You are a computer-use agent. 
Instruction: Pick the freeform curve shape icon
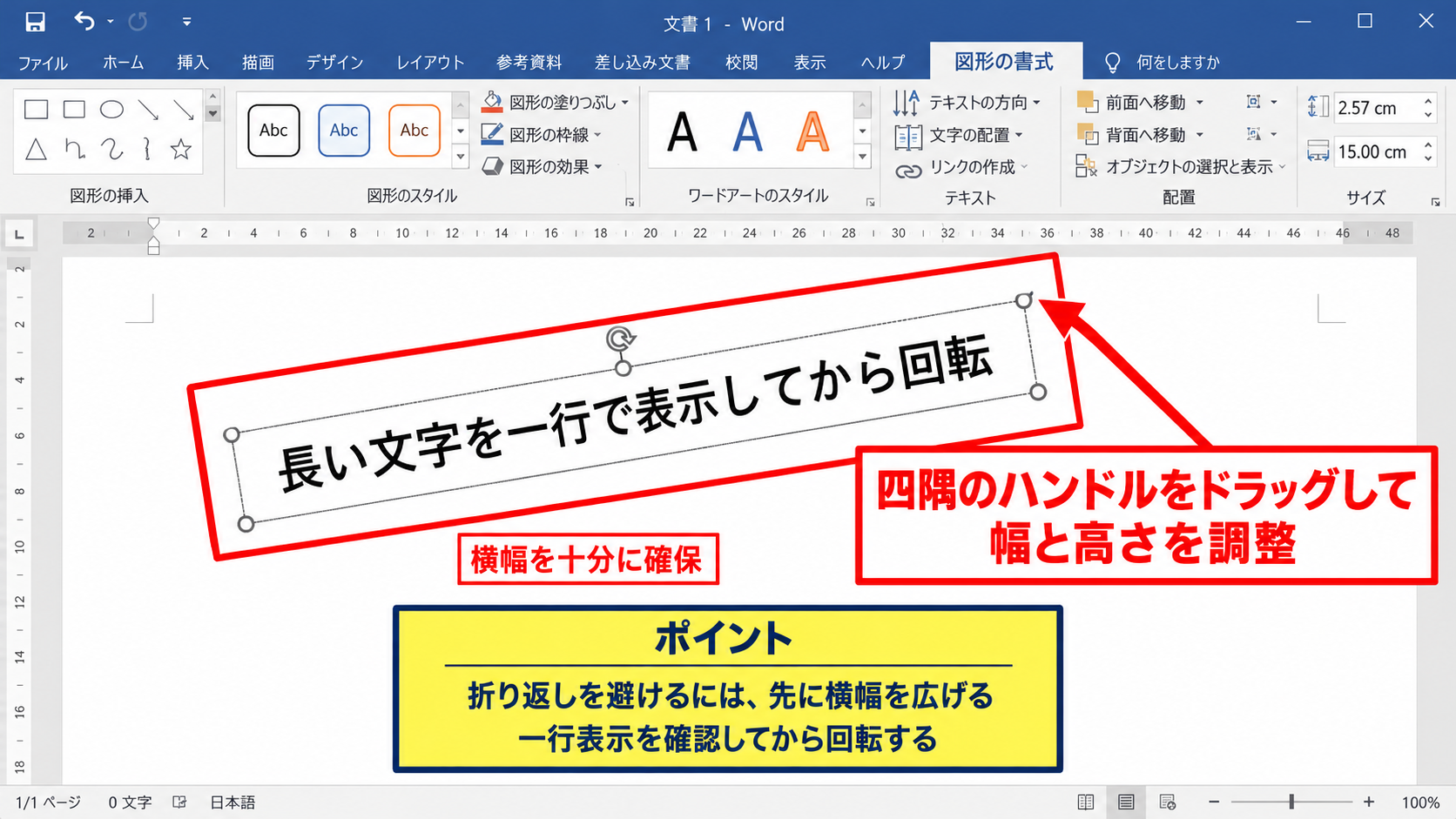point(111,149)
